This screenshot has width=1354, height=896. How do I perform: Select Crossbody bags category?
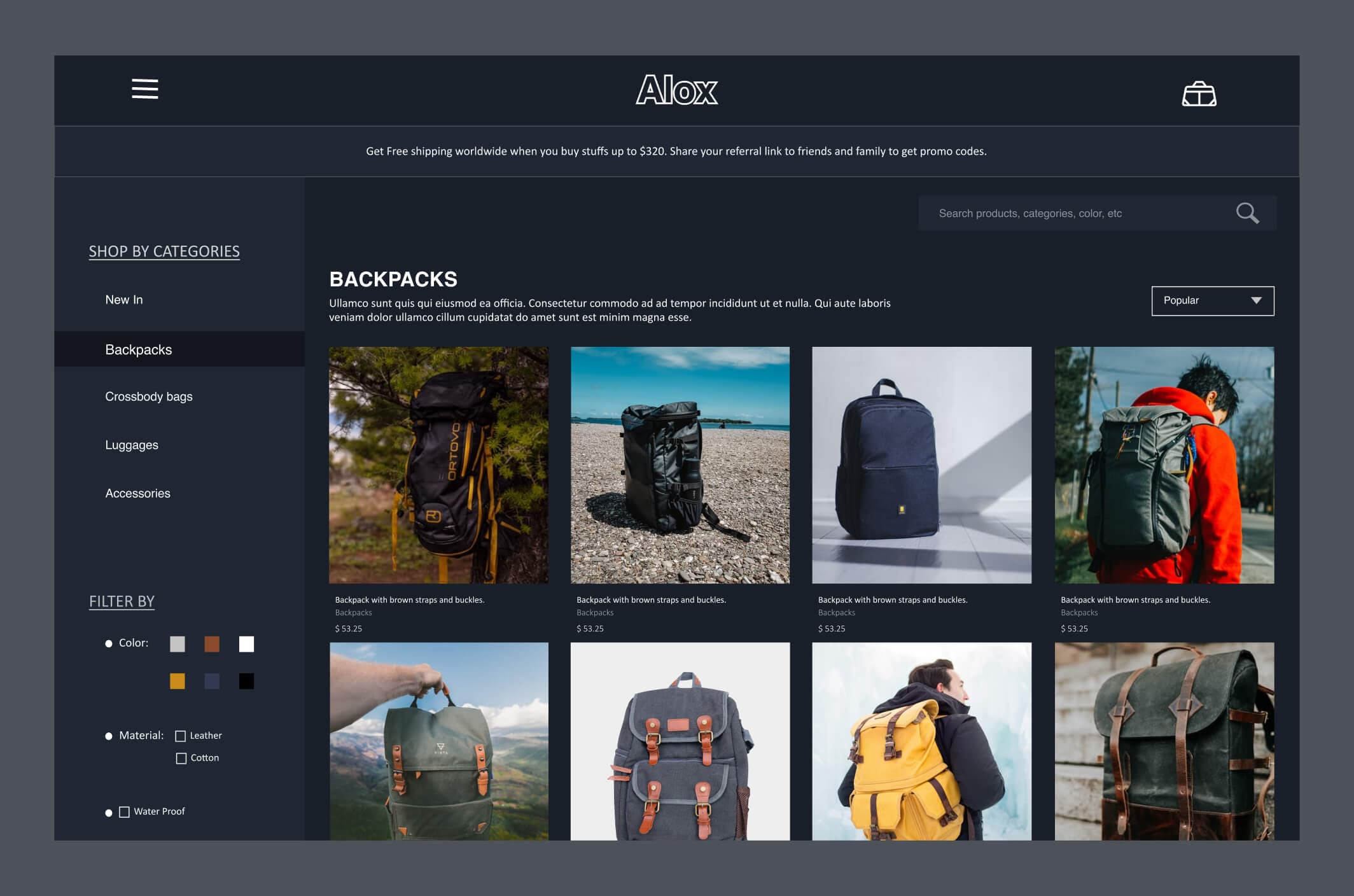pyautogui.click(x=149, y=397)
